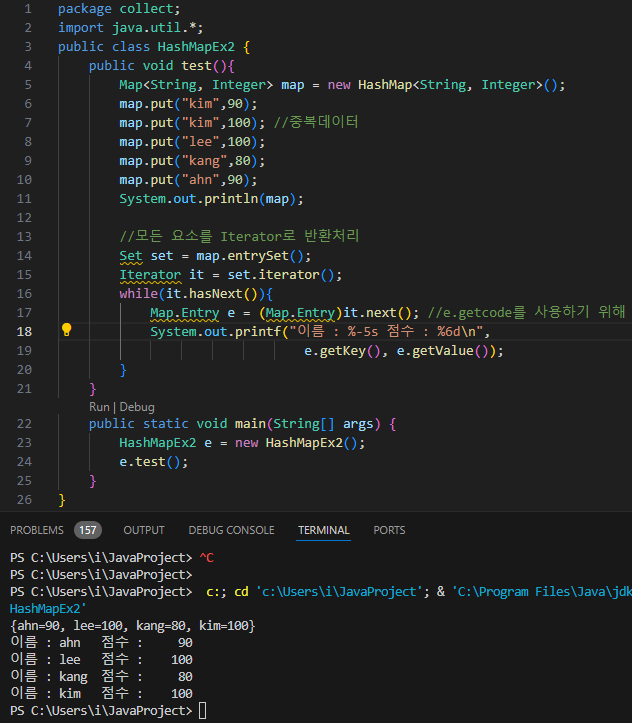Click the terminal row for name ahn
The height and width of the screenshot is (723, 632).
pyautogui.click(x=101, y=642)
